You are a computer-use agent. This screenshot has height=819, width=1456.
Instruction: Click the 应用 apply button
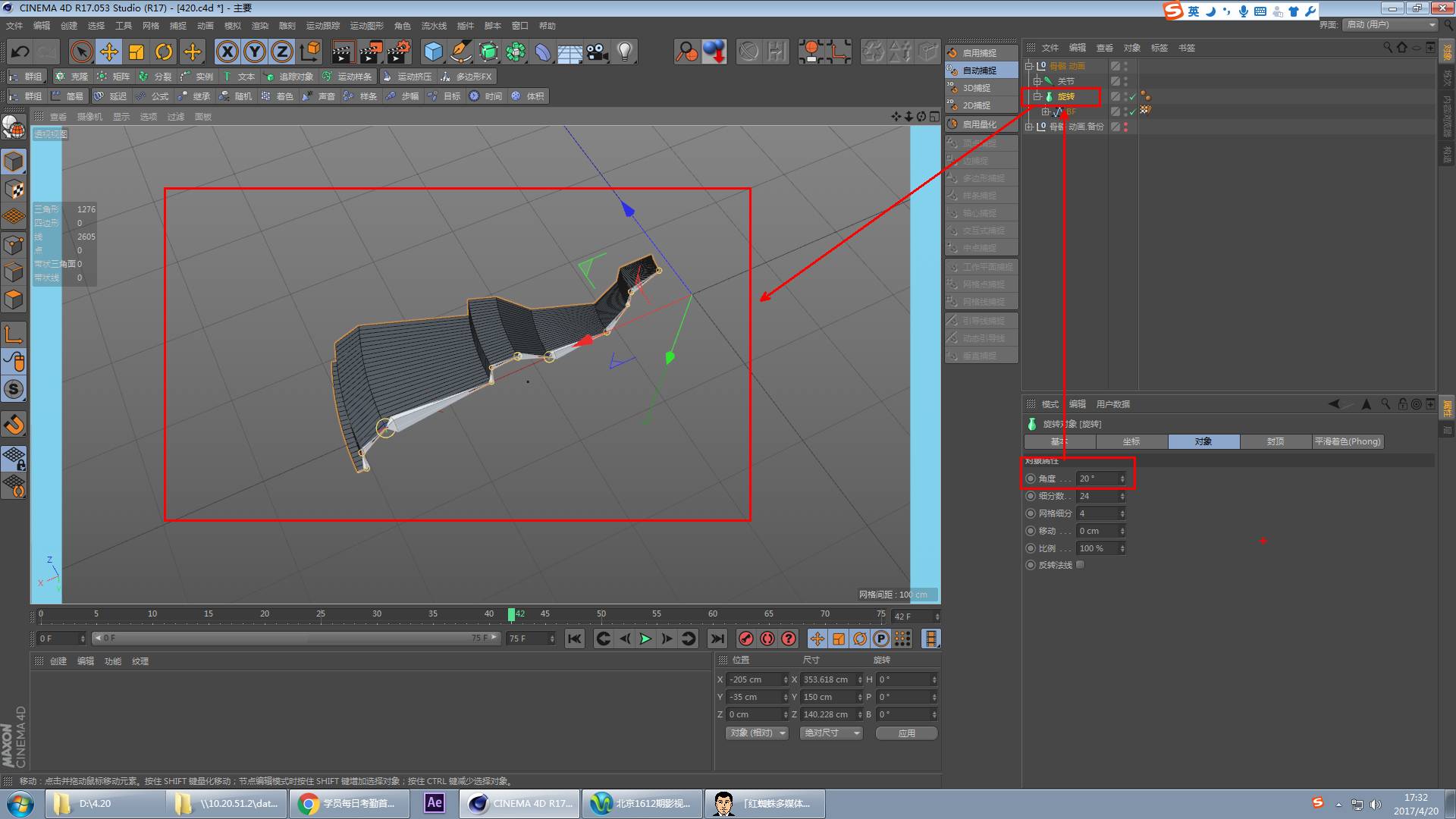click(906, 733)
